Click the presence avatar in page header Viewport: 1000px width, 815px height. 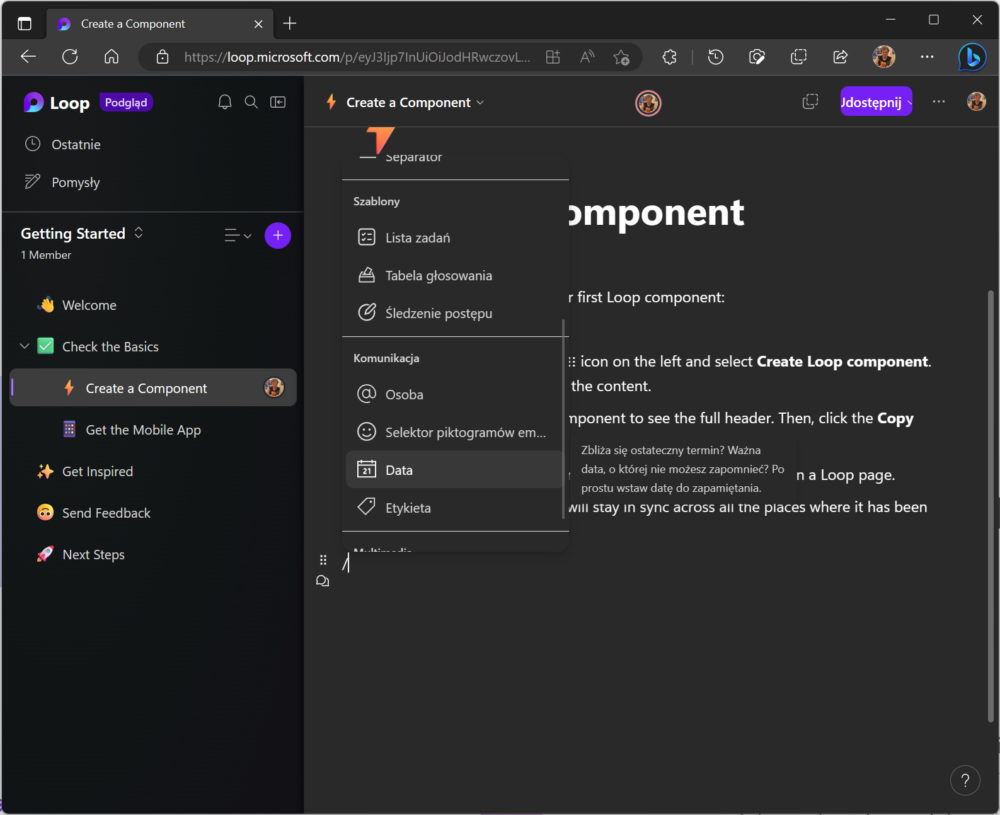[648, 103]
